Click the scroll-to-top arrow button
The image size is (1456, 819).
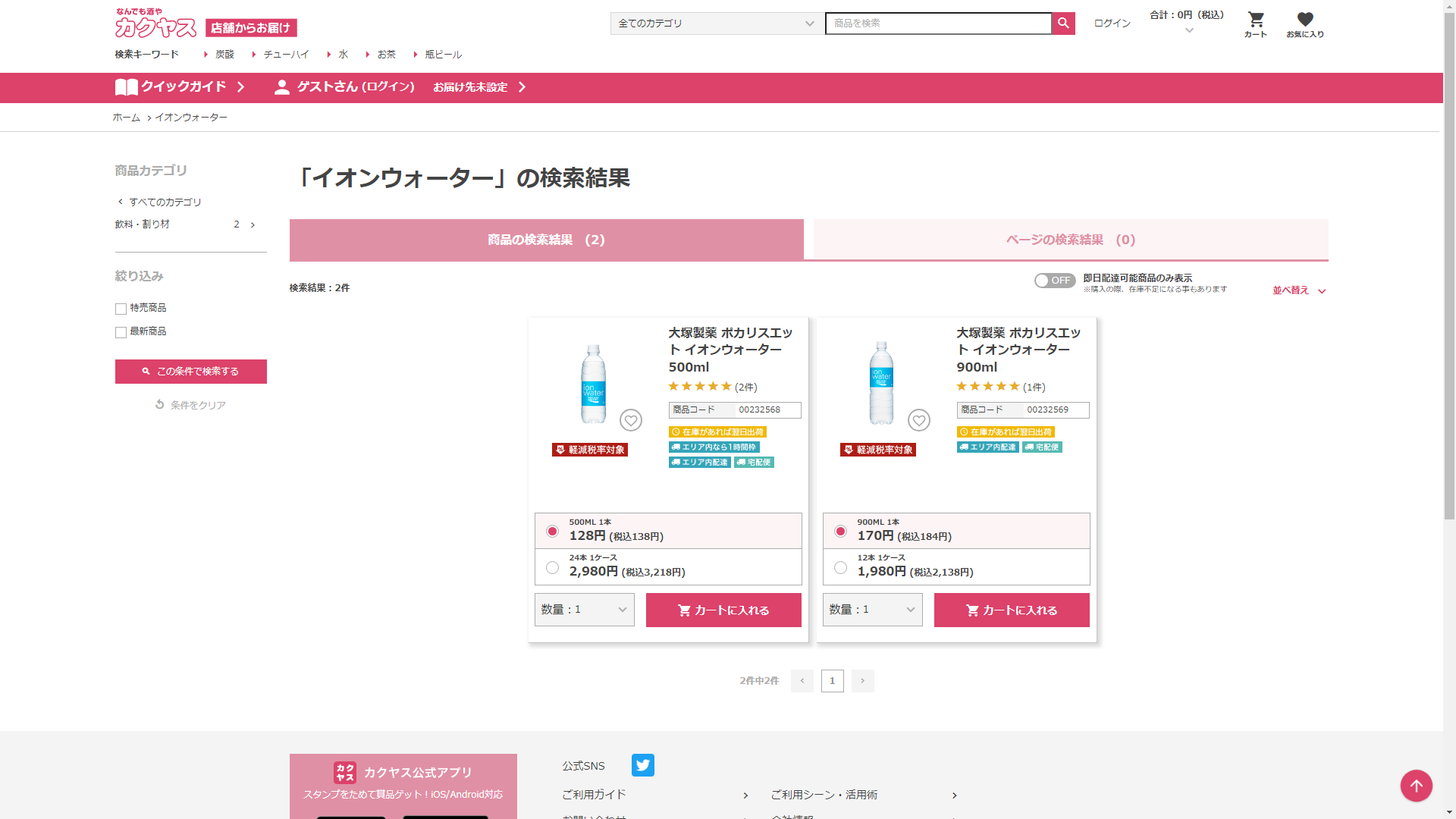[x=1415, y=786]
